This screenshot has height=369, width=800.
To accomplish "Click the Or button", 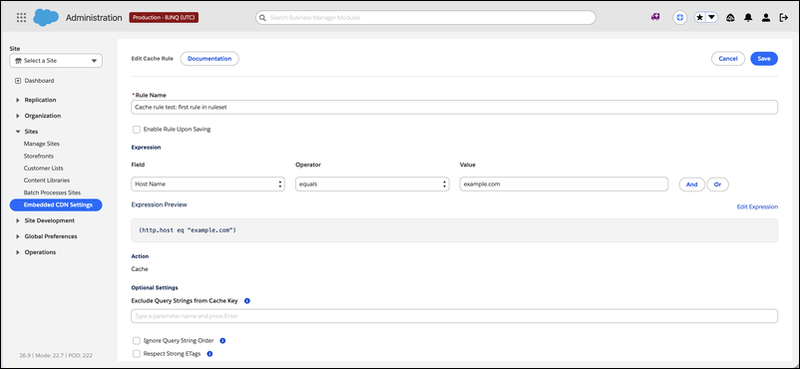I will point(717,185).
